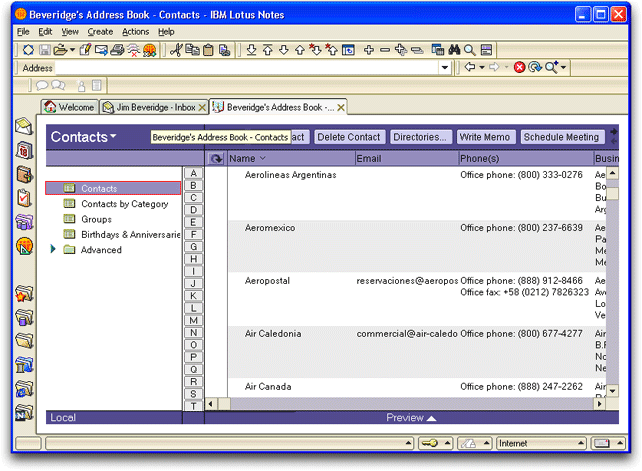Click the vertical scrollbar down arrow
Screen dimensions: 642x471
(x=612, y=391)
